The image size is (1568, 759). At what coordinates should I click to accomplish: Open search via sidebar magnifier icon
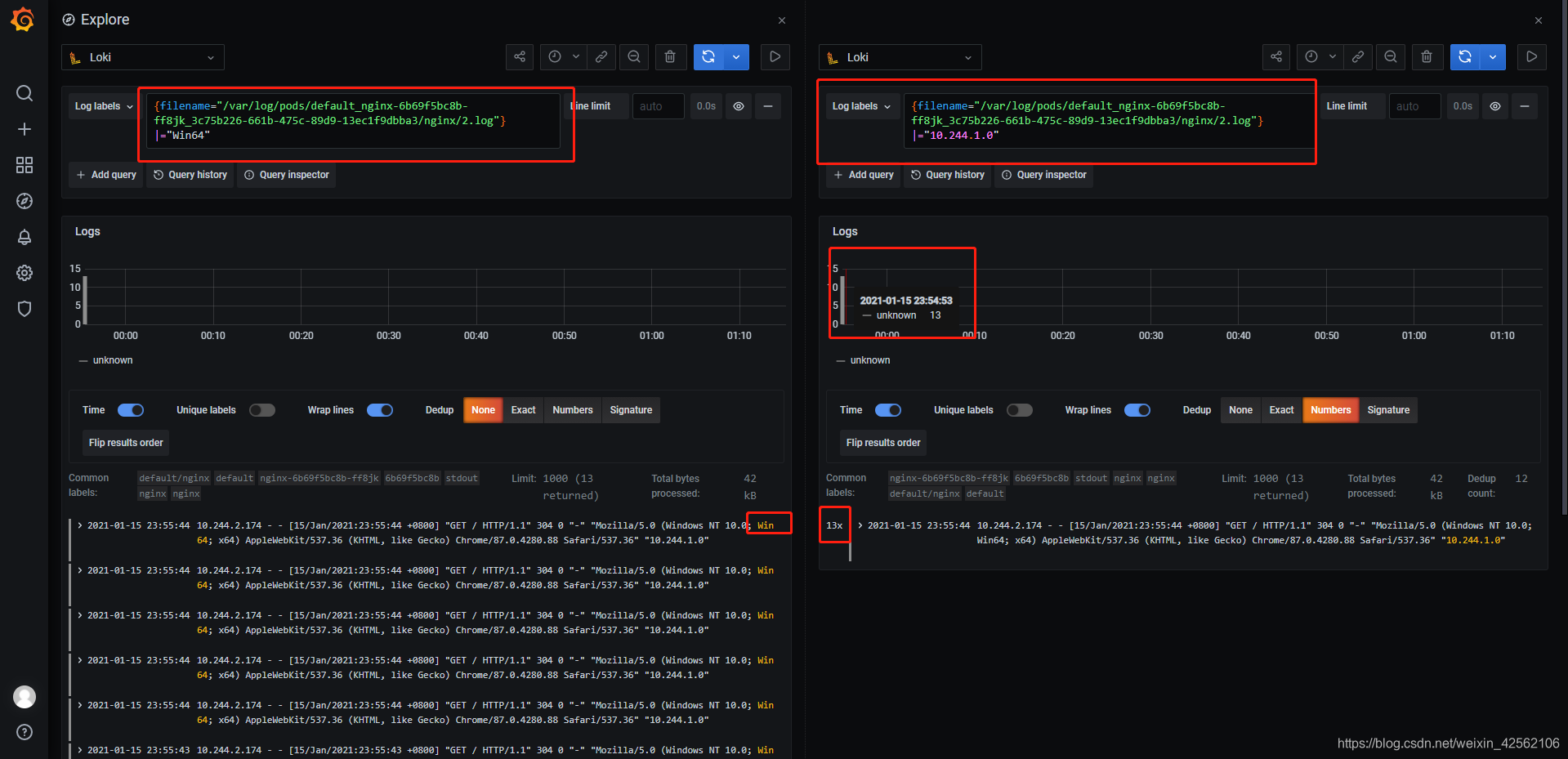point(25,93)
